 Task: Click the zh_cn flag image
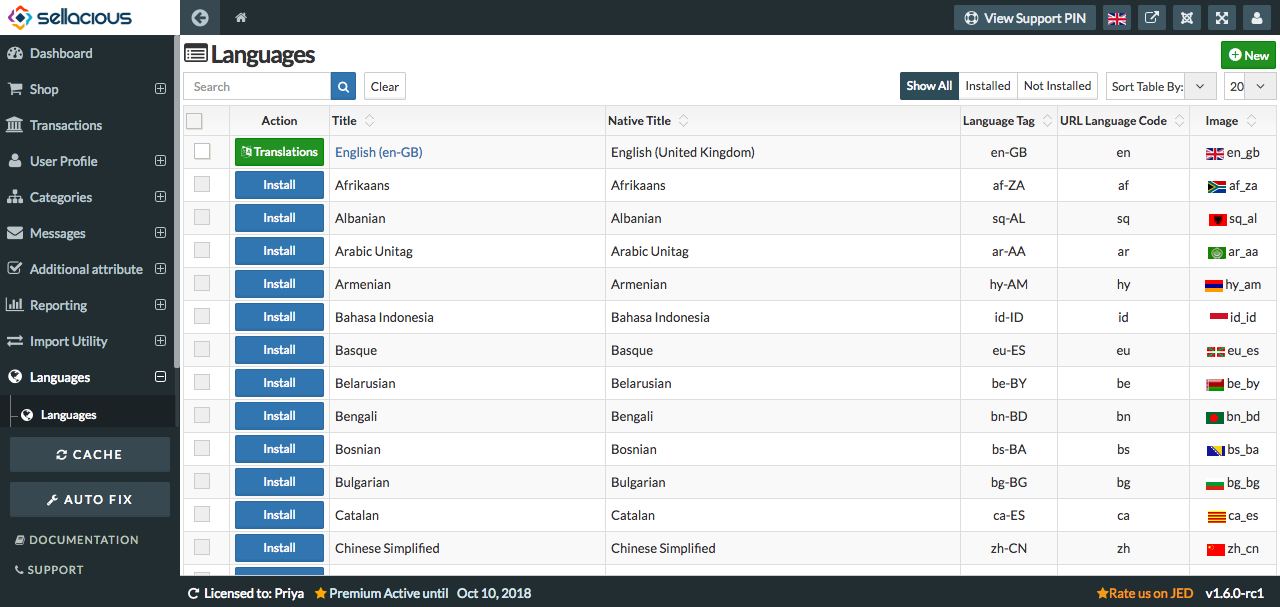(1215, 549)
